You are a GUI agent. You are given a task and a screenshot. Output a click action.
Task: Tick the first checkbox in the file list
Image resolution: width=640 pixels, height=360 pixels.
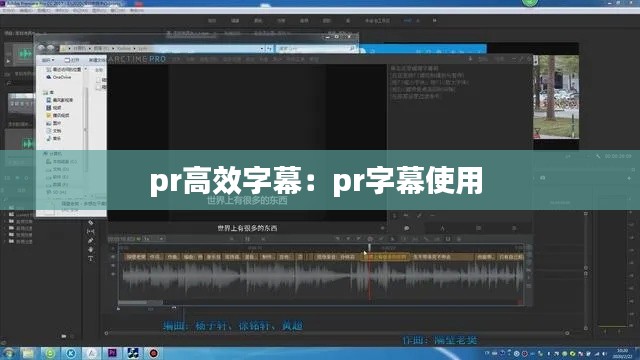point(99,80)
